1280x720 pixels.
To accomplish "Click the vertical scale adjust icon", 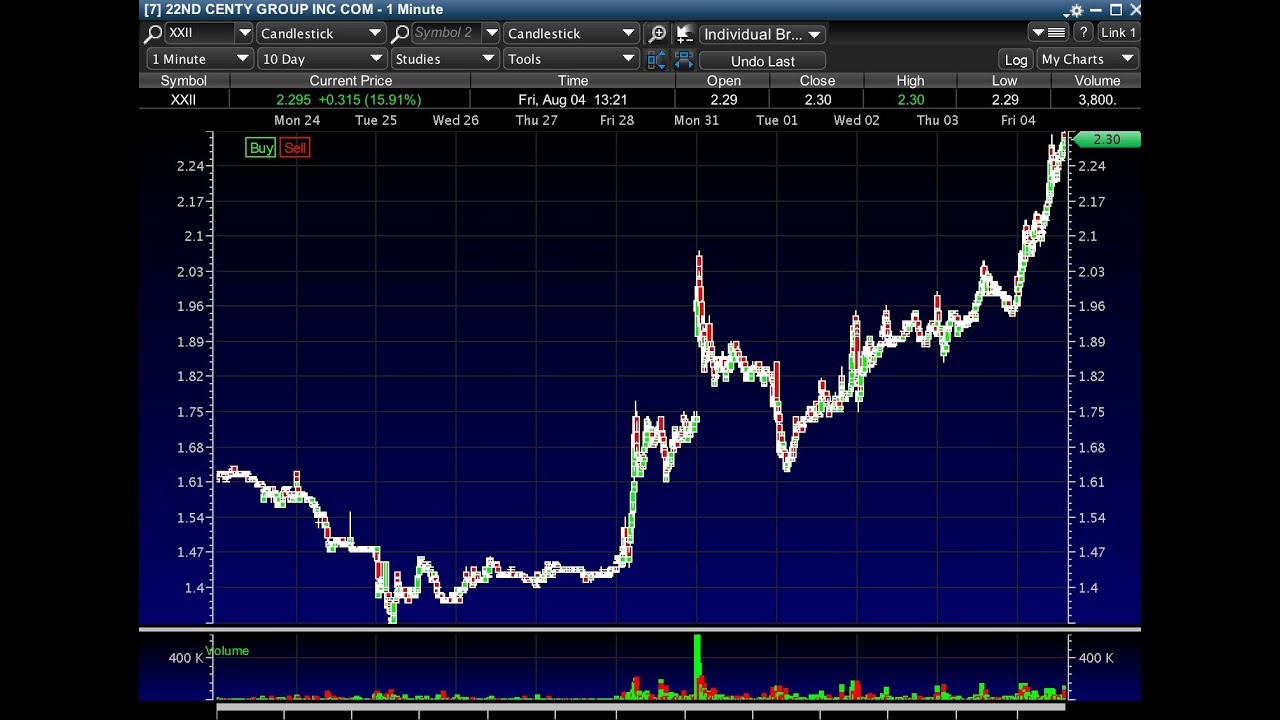I will click(x=656, y=60).
